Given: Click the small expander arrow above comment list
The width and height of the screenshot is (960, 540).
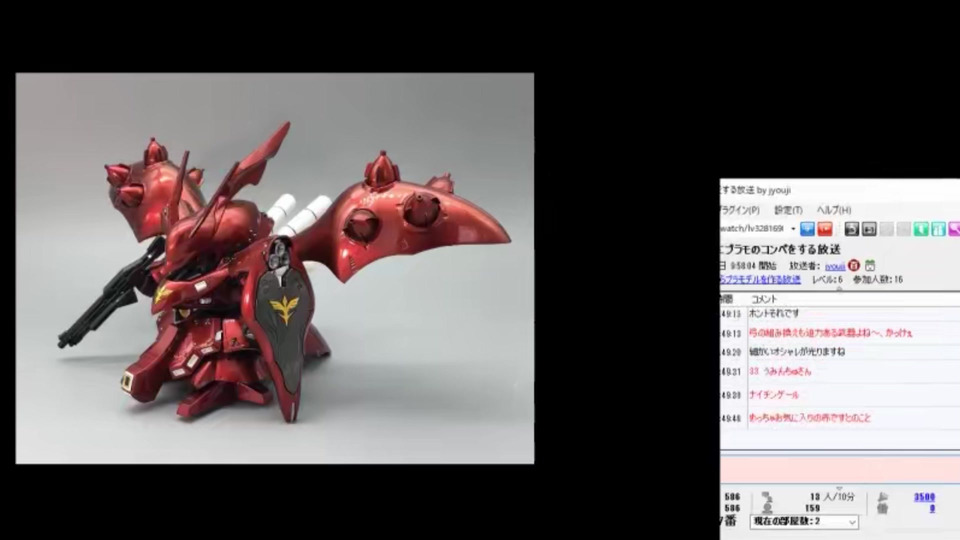Looking at the screenshot, I should [x=839, y=290].
